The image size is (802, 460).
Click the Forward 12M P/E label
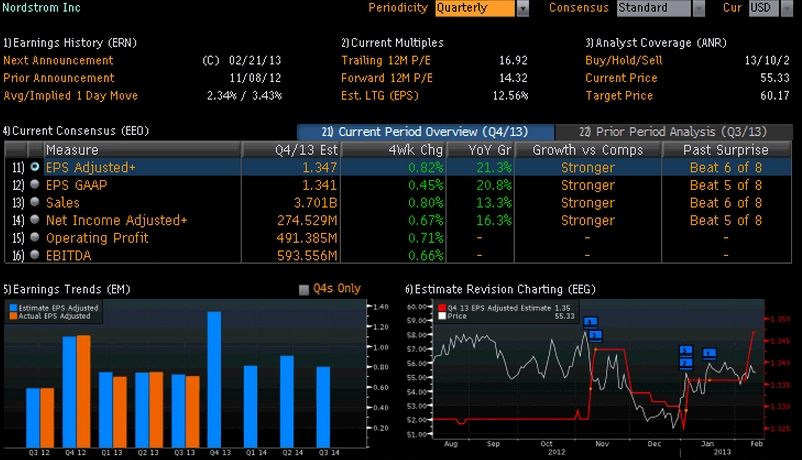tap(387, 78)
